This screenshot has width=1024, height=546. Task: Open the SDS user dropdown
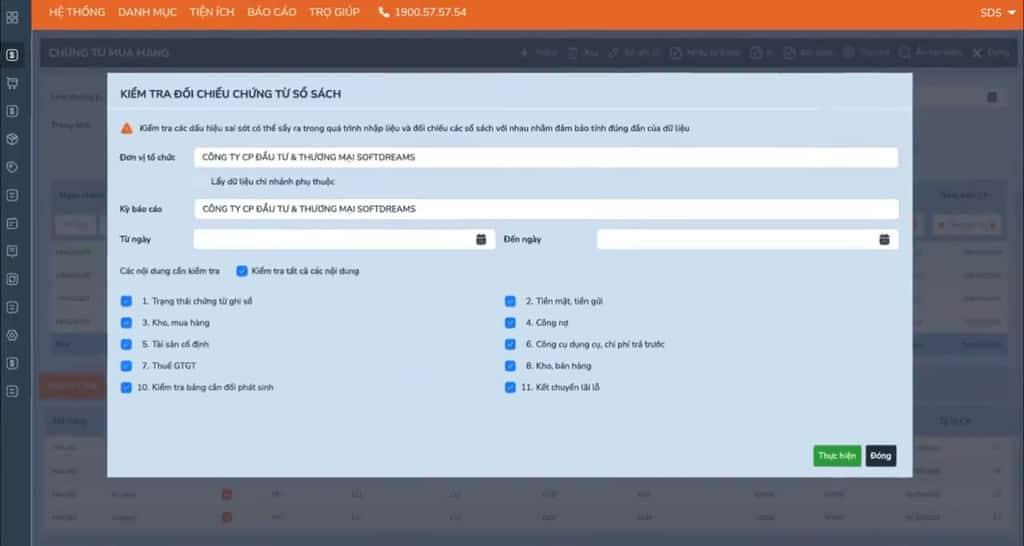pos(997,12)
